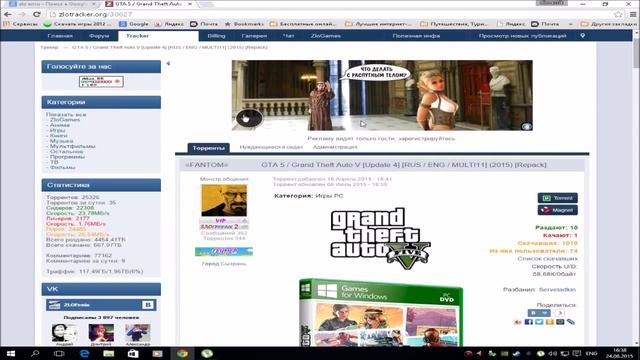Screen dimensions: 640x360
Task: Select the Программы category
Action: pyautogui.click(x=67, y=157)
